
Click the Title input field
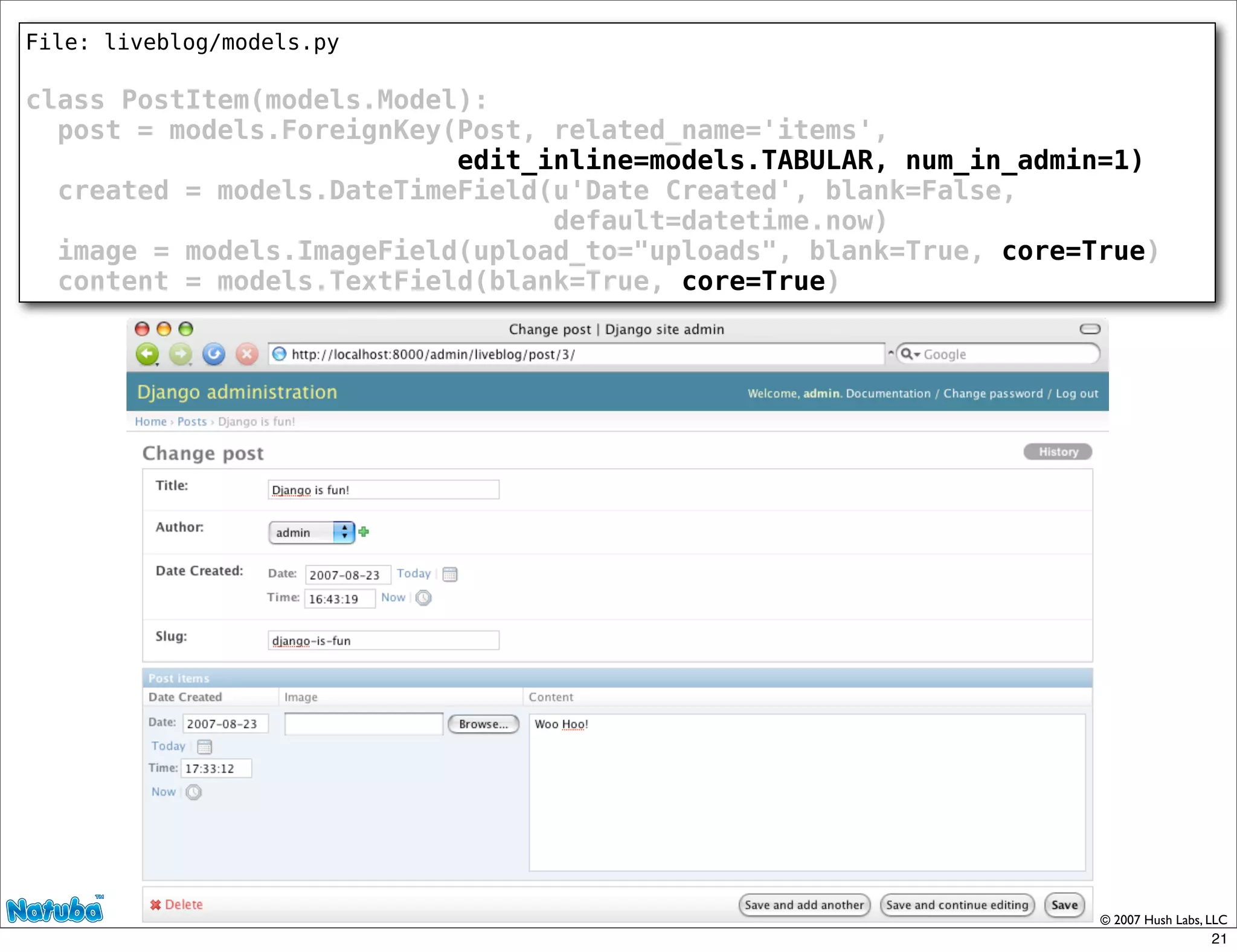click(384, 489)
